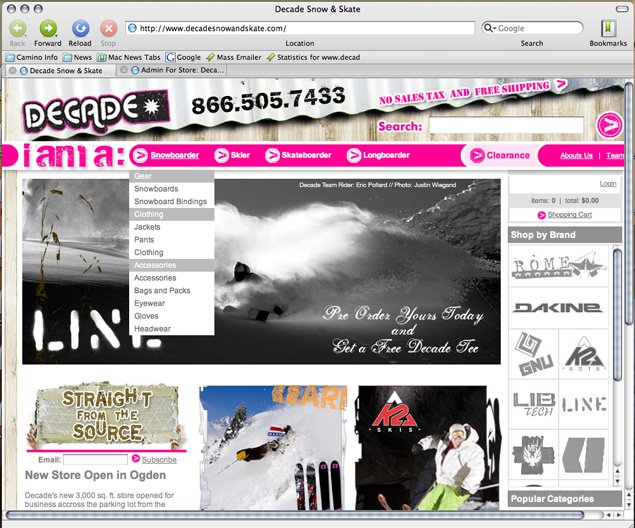This screenshot has height=528, width=635.
Task: Click the Rome brand logo
Action: tap(558, 266)
